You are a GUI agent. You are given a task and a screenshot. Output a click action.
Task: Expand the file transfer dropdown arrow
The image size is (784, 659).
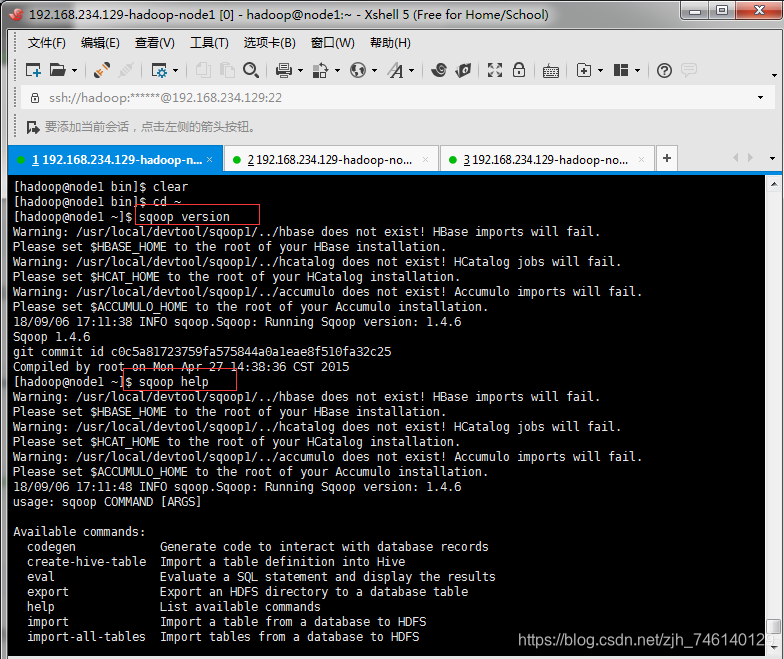click(x=338, y=70)
